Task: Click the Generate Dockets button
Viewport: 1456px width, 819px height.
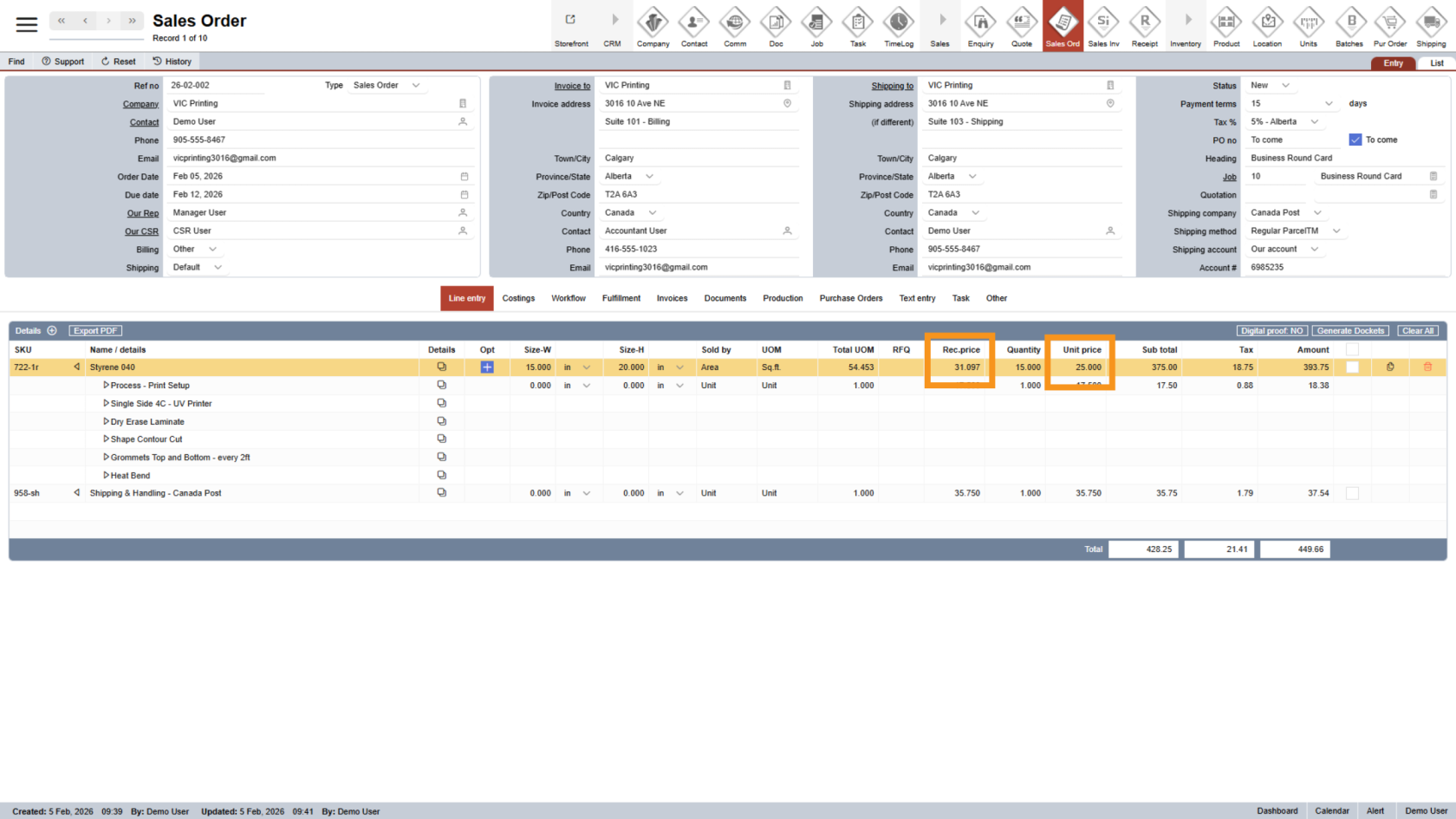Action: [x=1350, y=331]
